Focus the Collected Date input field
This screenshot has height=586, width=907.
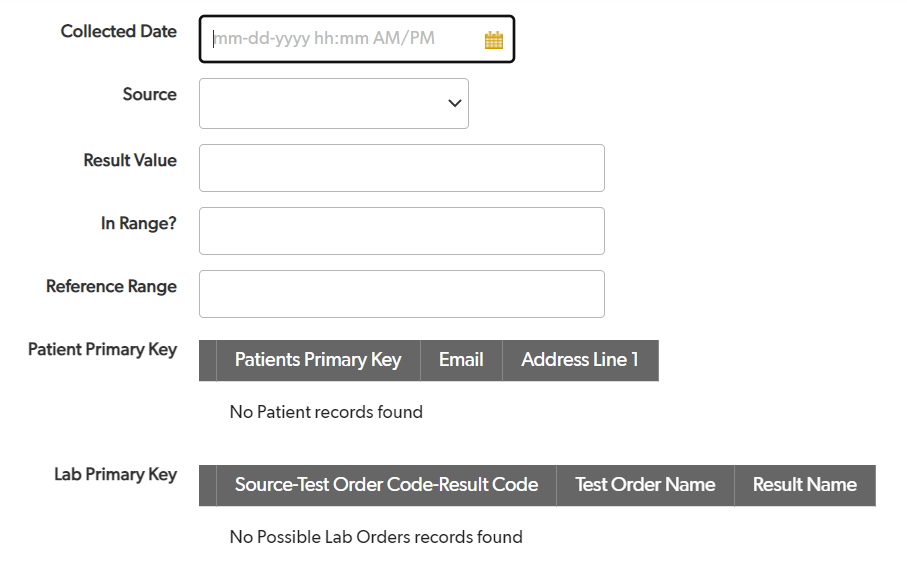[347, 39]
